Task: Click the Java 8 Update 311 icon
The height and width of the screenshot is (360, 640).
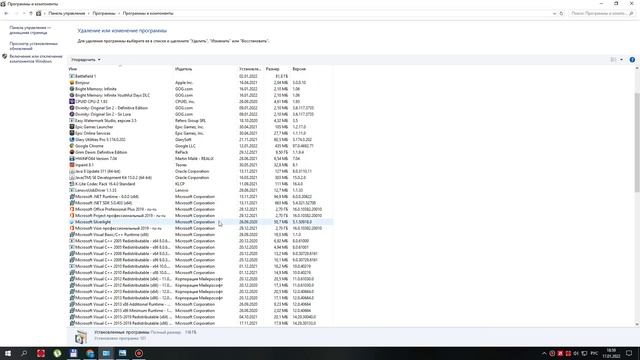Action: click(x=72, y=171)
